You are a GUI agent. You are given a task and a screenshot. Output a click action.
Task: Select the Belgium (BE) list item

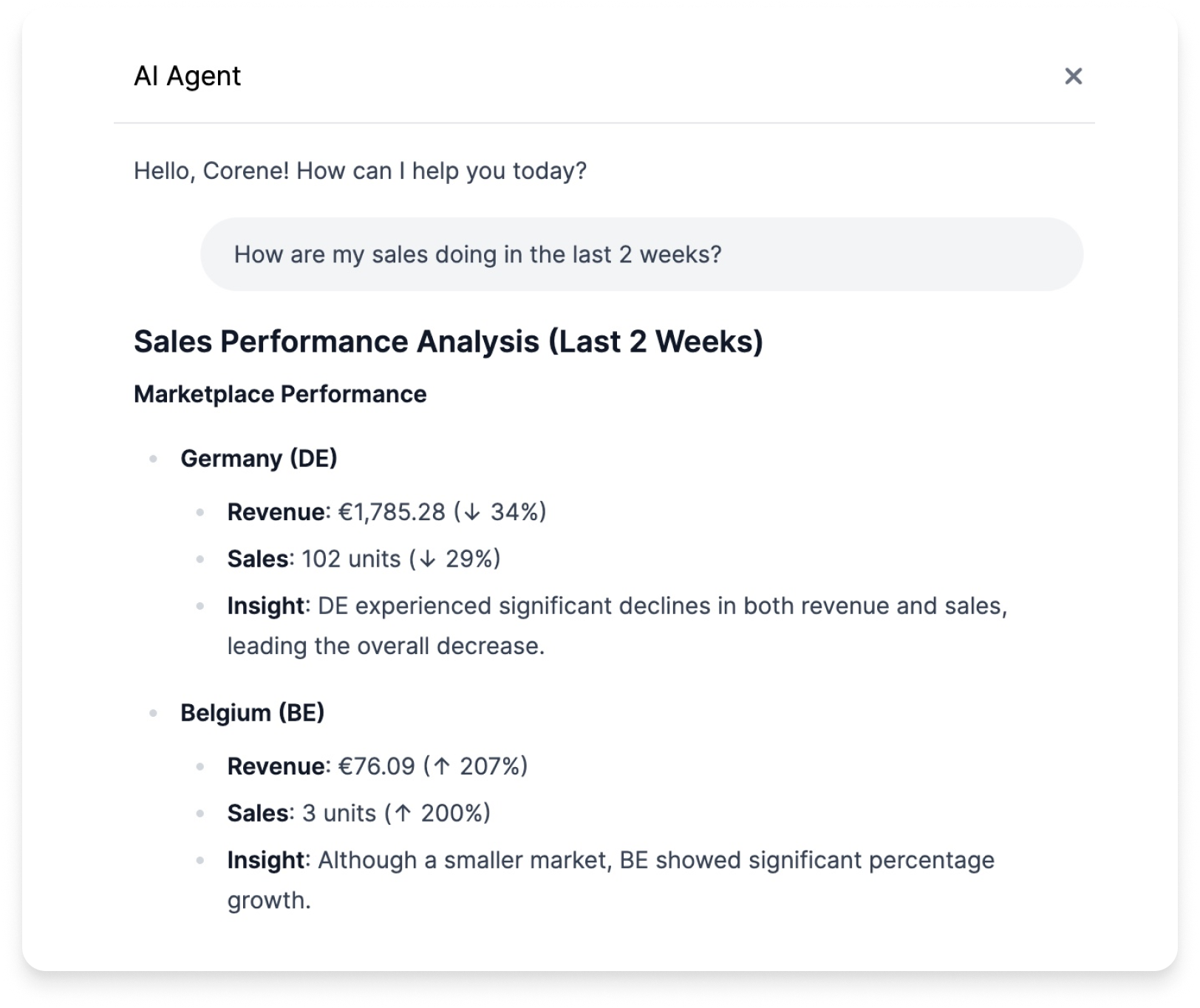pos(252,712)
